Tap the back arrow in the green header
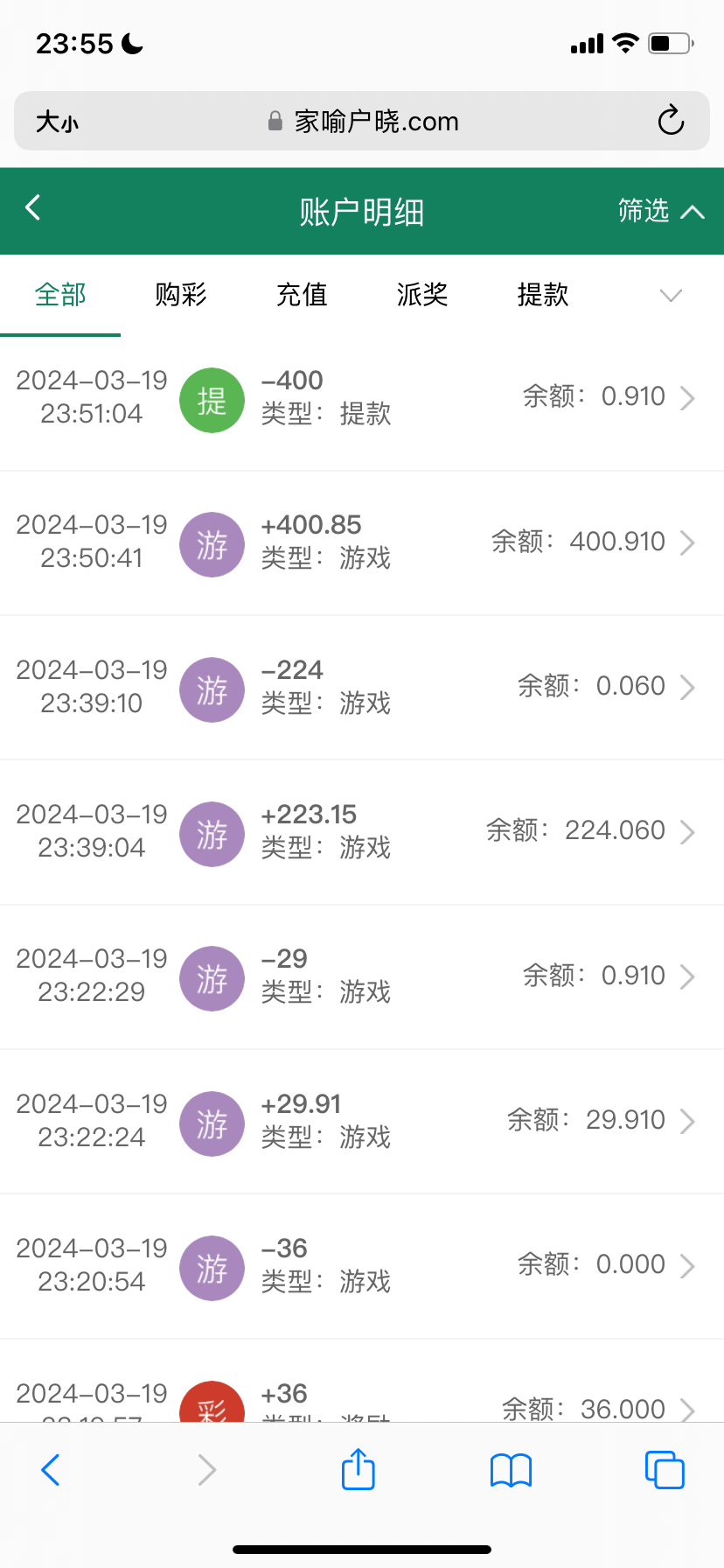This screenshot has height=1568, width=724. [x=33, y=208]
